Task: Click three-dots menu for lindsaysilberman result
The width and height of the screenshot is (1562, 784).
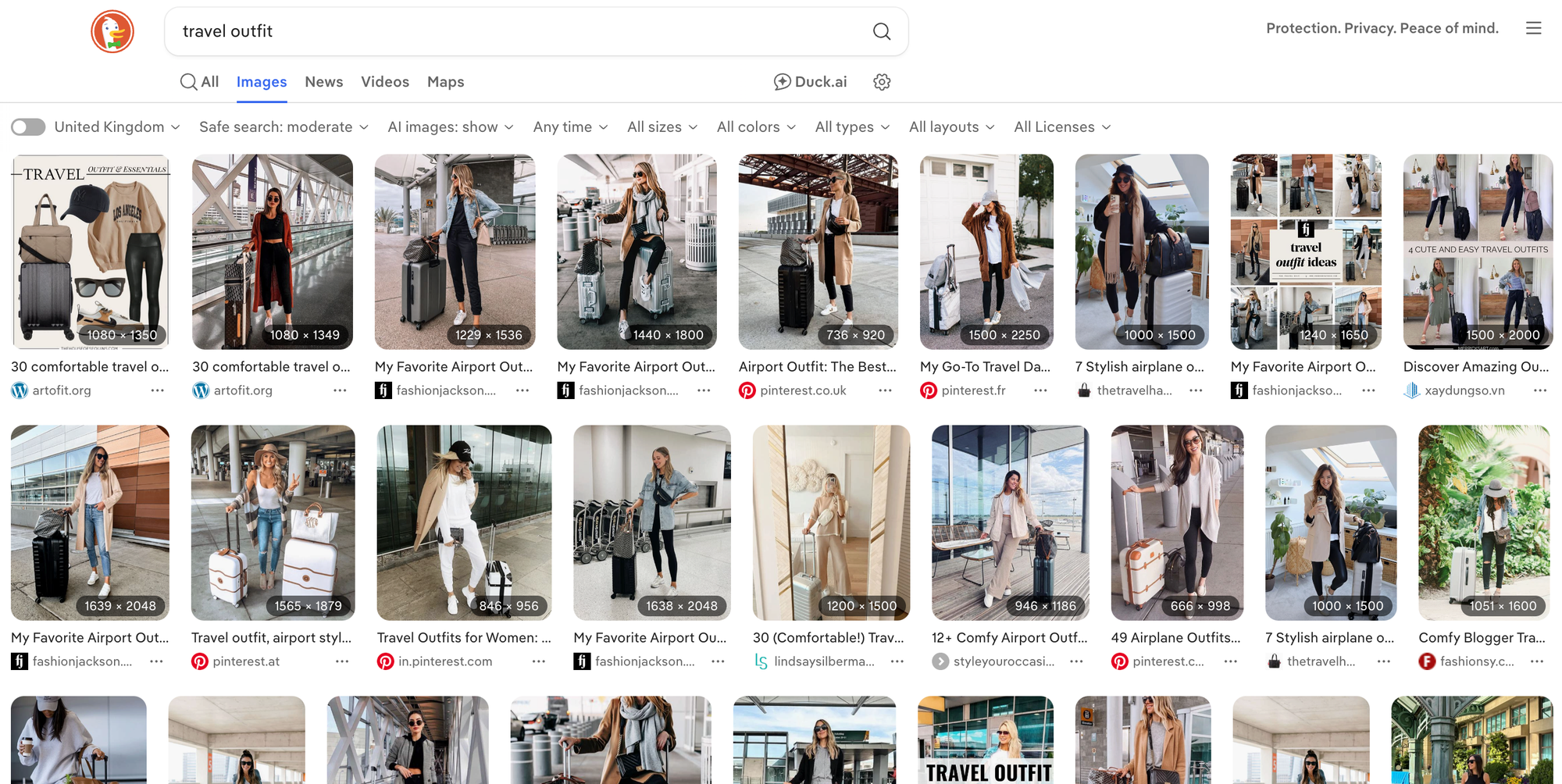Action: tap(897, 661)
